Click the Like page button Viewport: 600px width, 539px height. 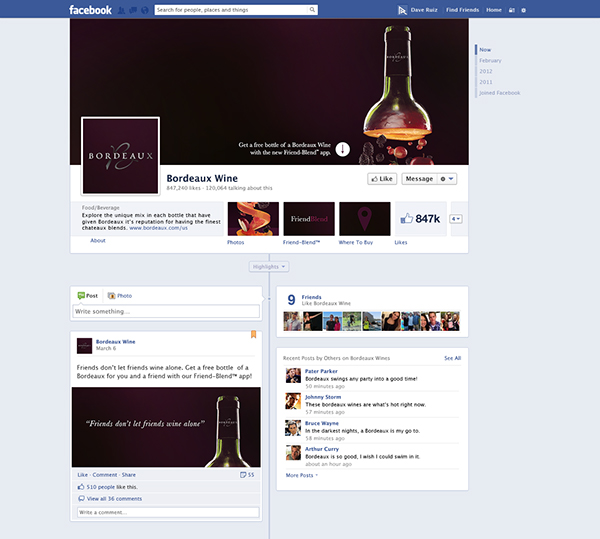tap(382, 179)
